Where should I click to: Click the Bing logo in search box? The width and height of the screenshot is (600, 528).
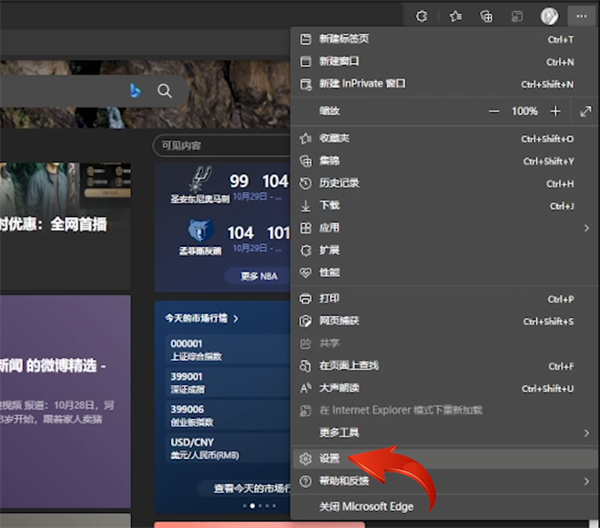coord(135,91)
